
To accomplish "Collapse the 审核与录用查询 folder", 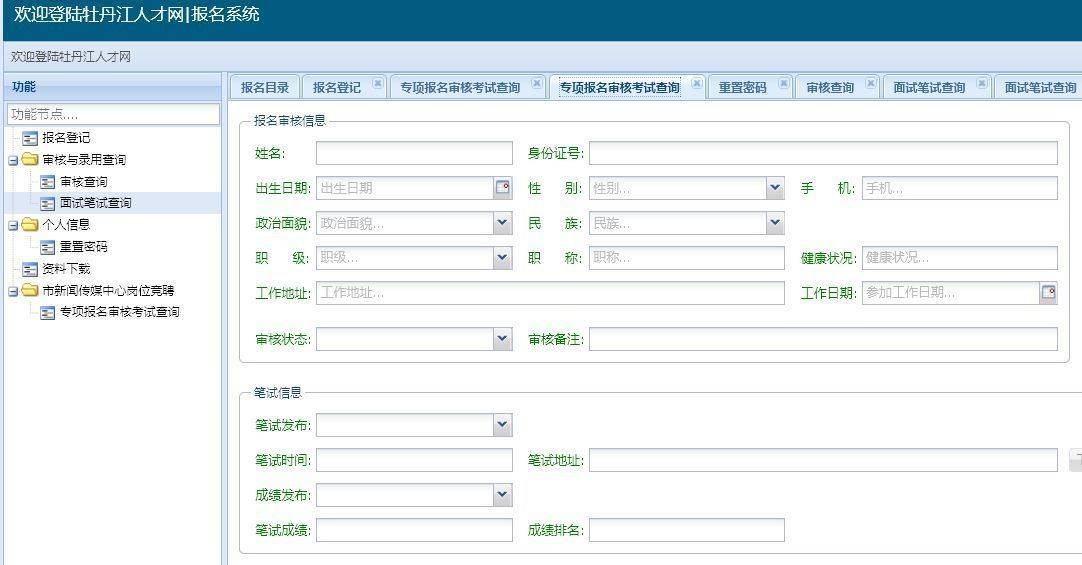I will point(13,160).
